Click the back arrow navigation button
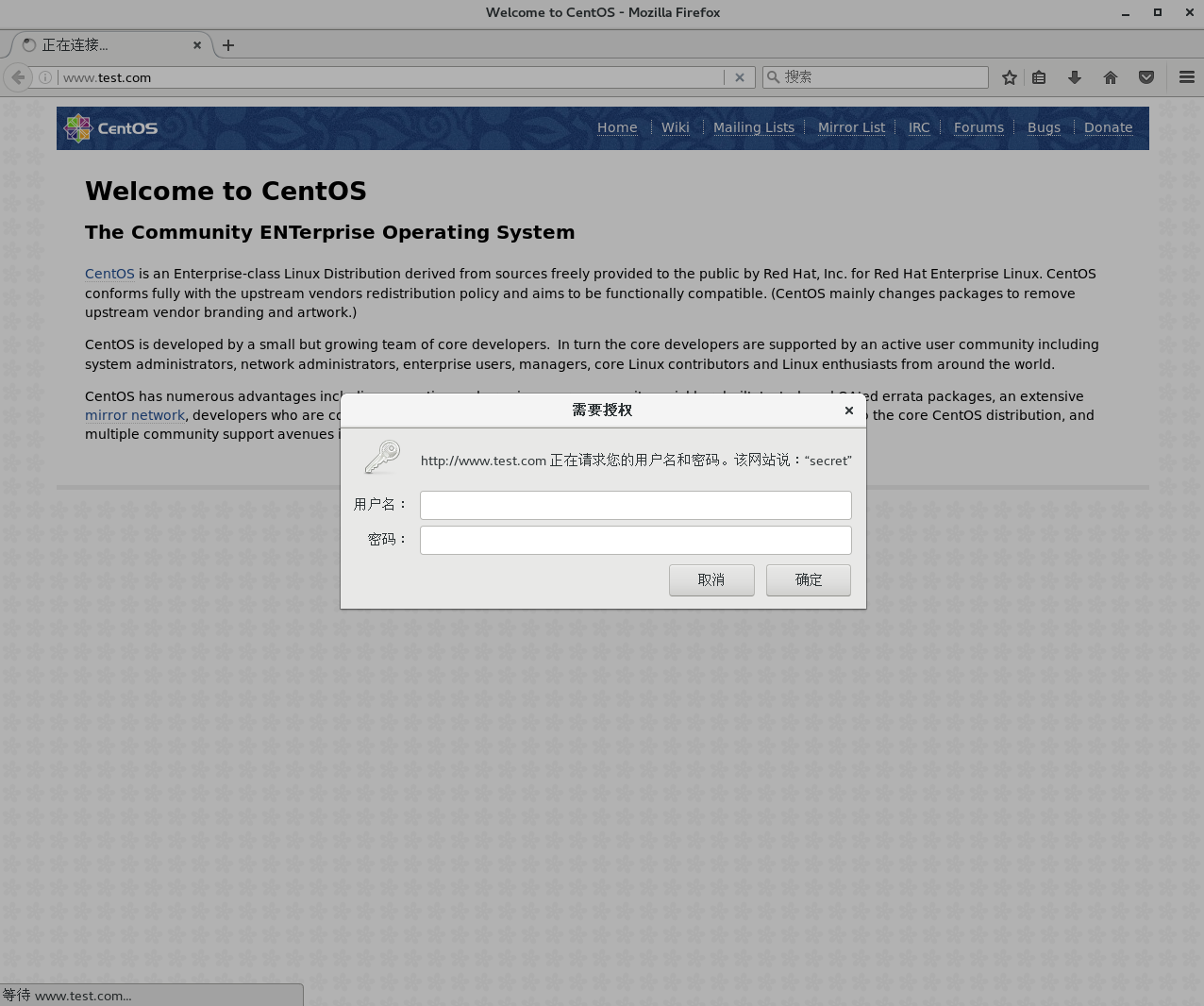The width and height of the screenshot is (1204, 1006). coord(18,77)
